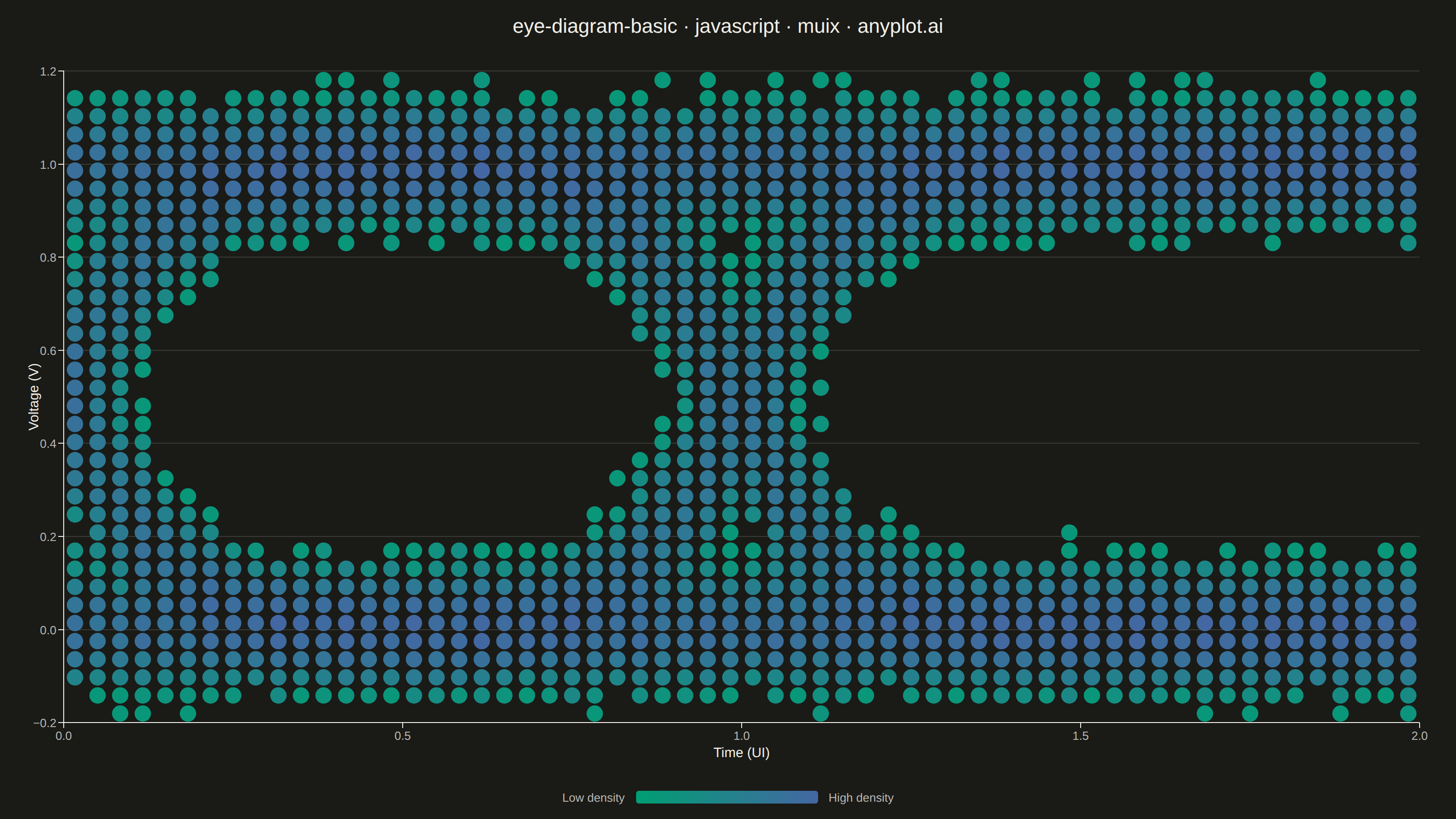The width and height of the screenshot is (1456, 819).
Task: Click the 'Time (UI)' axis label
Action: pyautogui.click(x=741, y=752)
